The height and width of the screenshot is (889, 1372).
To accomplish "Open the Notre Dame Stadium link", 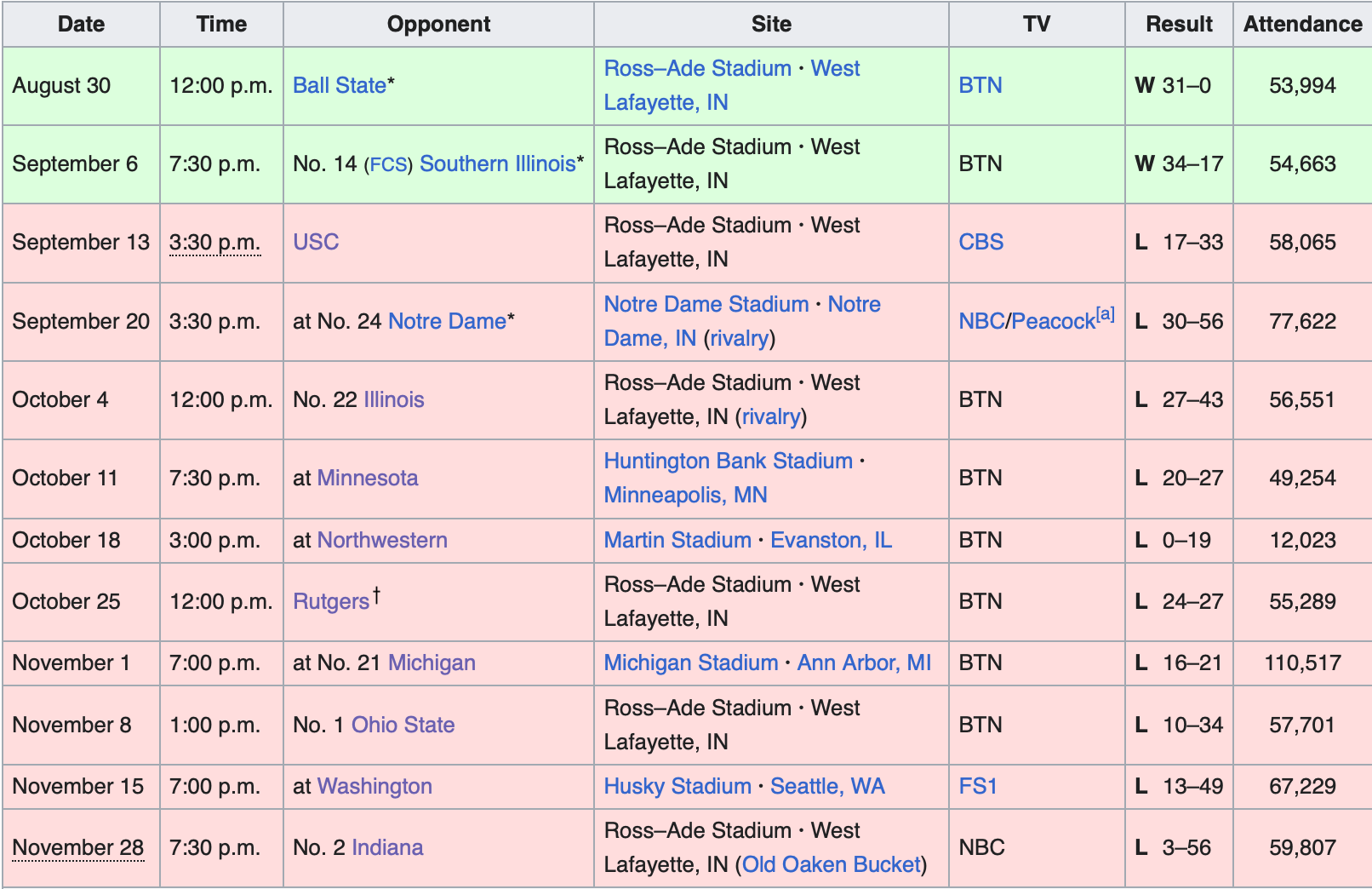I will [x=706, y=304].
